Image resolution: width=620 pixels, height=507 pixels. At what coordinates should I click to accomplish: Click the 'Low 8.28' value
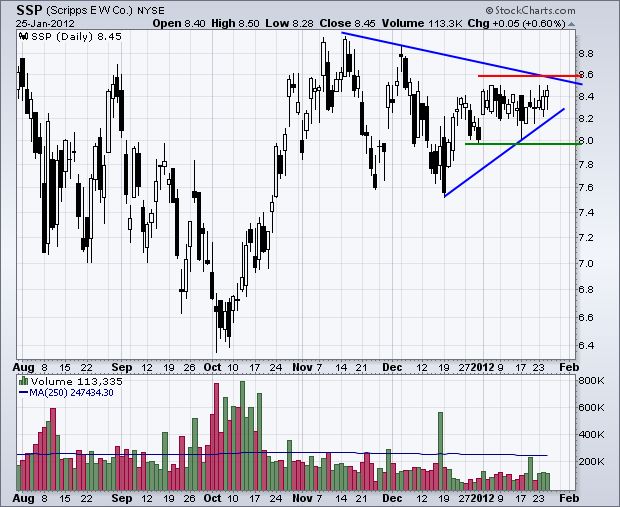[x=289, y=23]
